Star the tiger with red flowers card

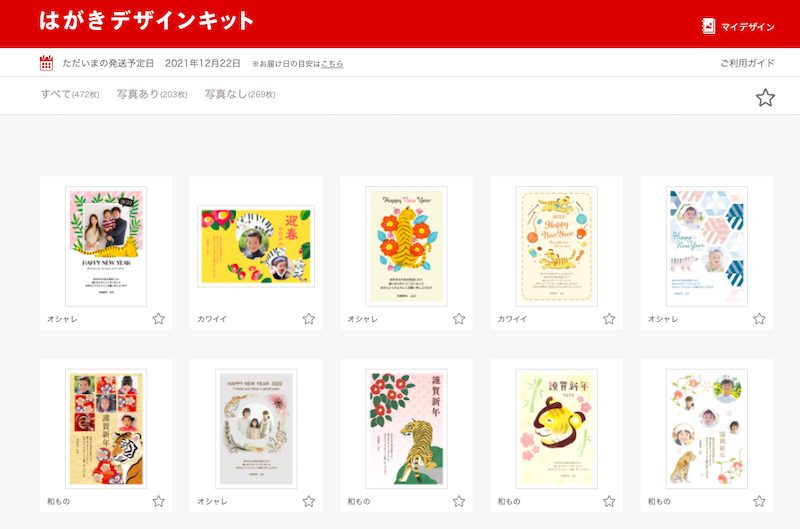[459, 319]
